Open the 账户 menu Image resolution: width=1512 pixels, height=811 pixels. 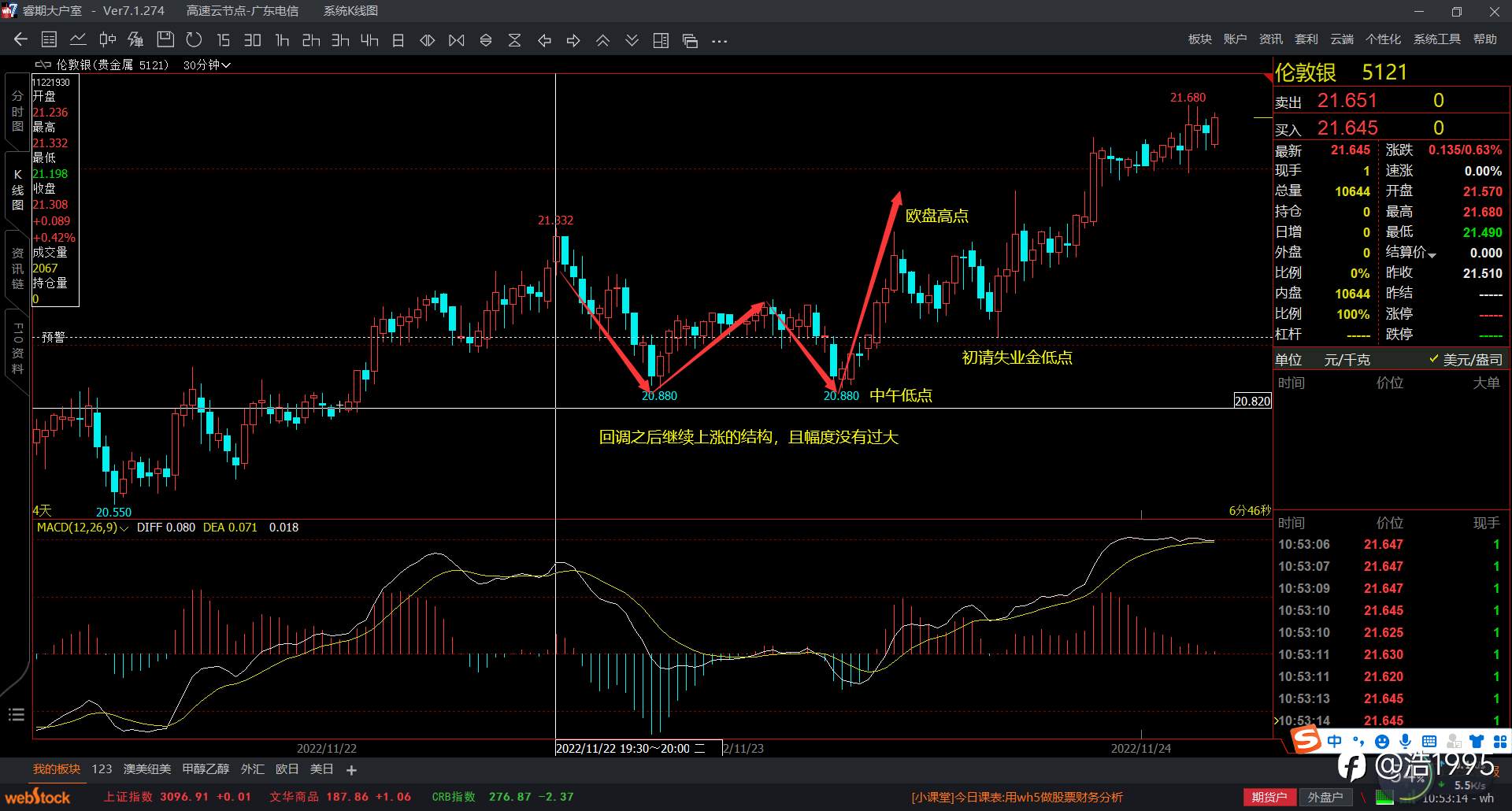(x=1236, y=39)
